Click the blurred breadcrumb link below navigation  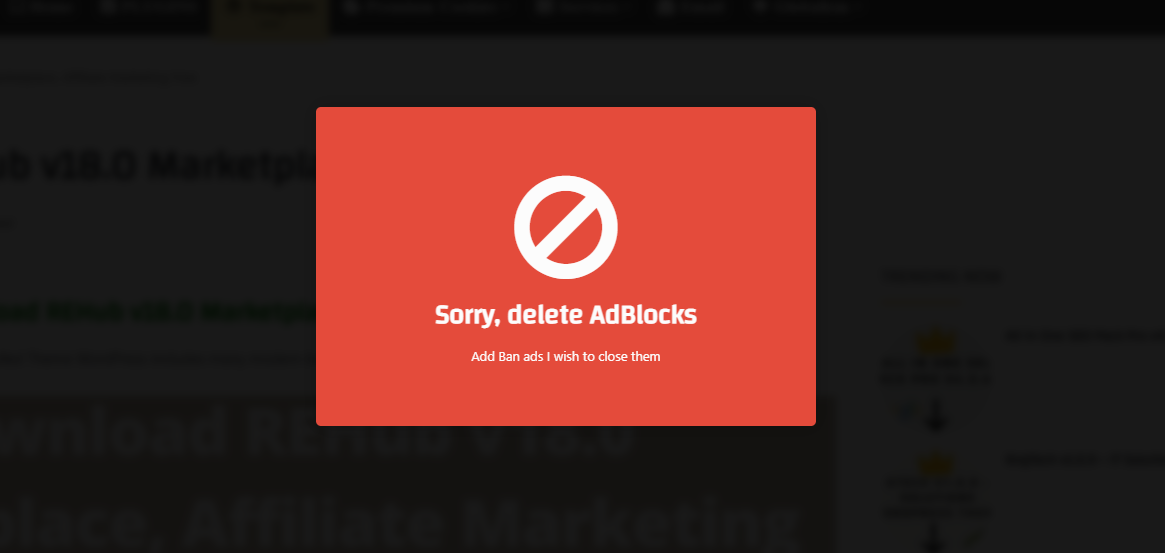pos(98,77)
